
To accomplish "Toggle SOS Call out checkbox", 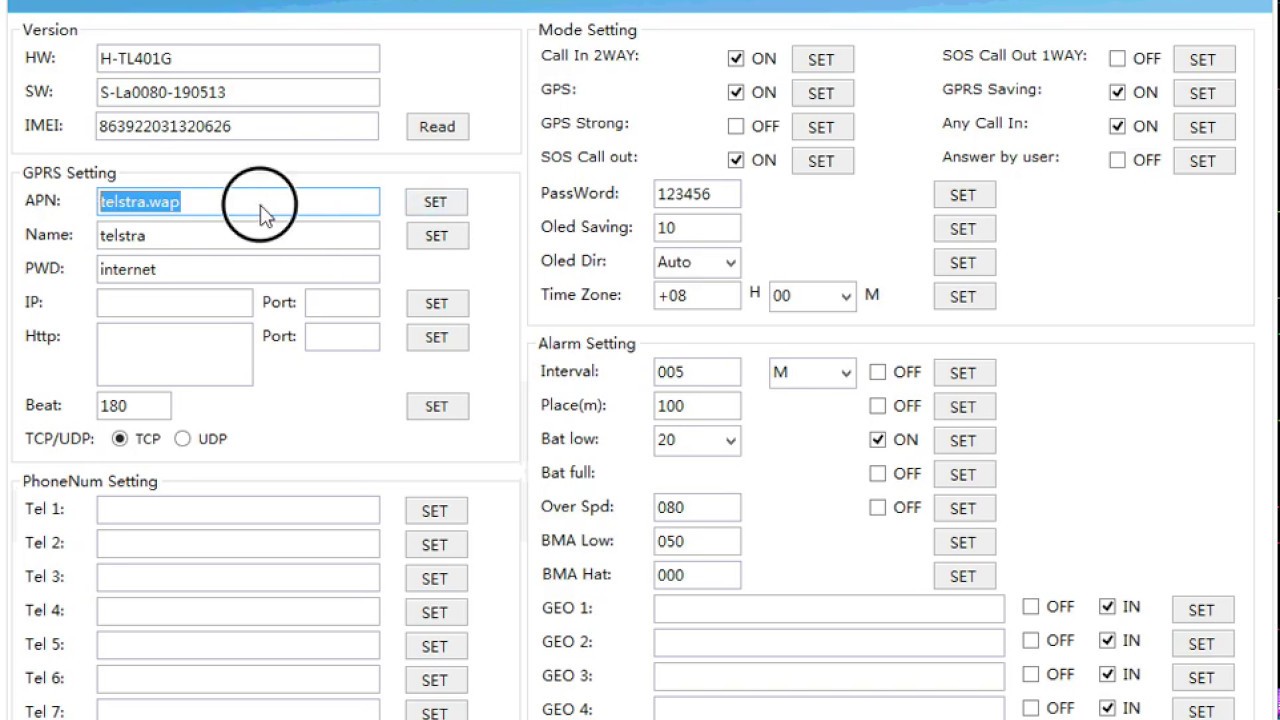I will coord(736,161).
